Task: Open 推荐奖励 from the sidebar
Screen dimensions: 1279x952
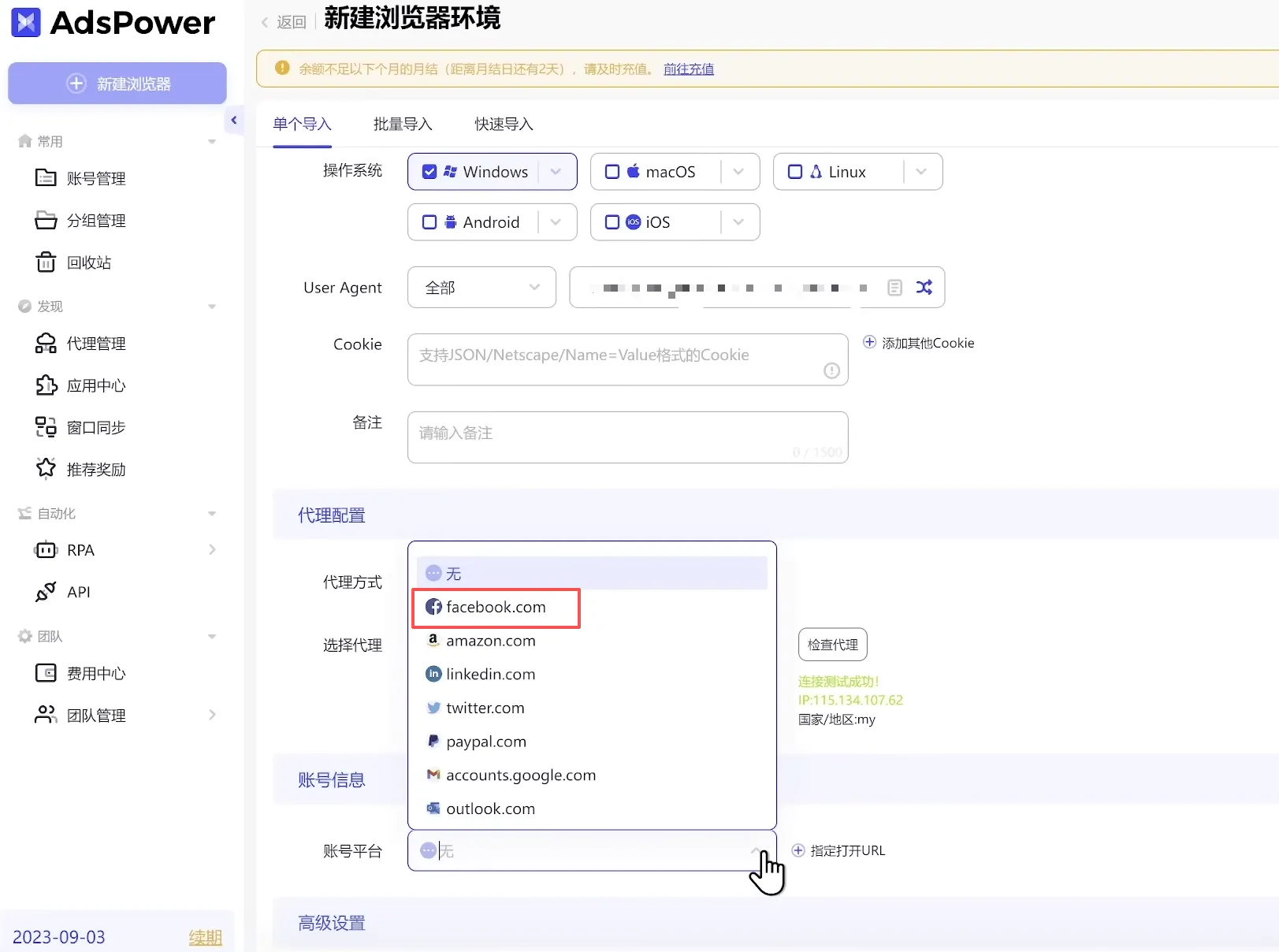Action: (96, 469)
